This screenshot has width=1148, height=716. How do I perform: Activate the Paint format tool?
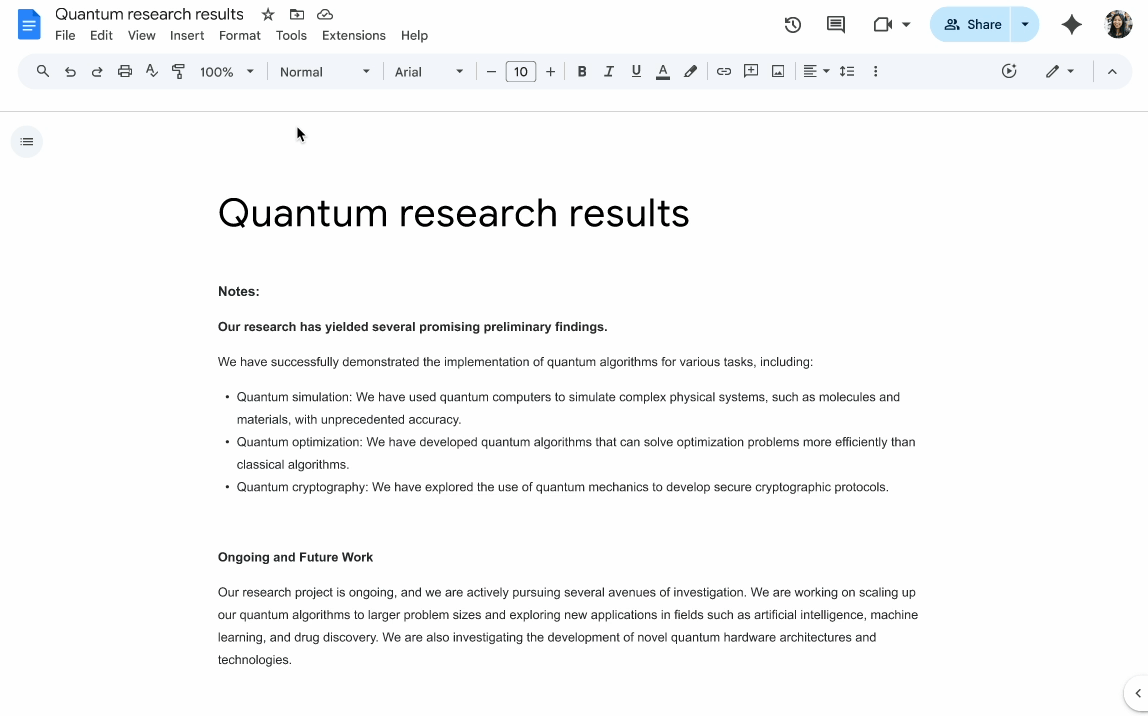click(x=177, y=71)
